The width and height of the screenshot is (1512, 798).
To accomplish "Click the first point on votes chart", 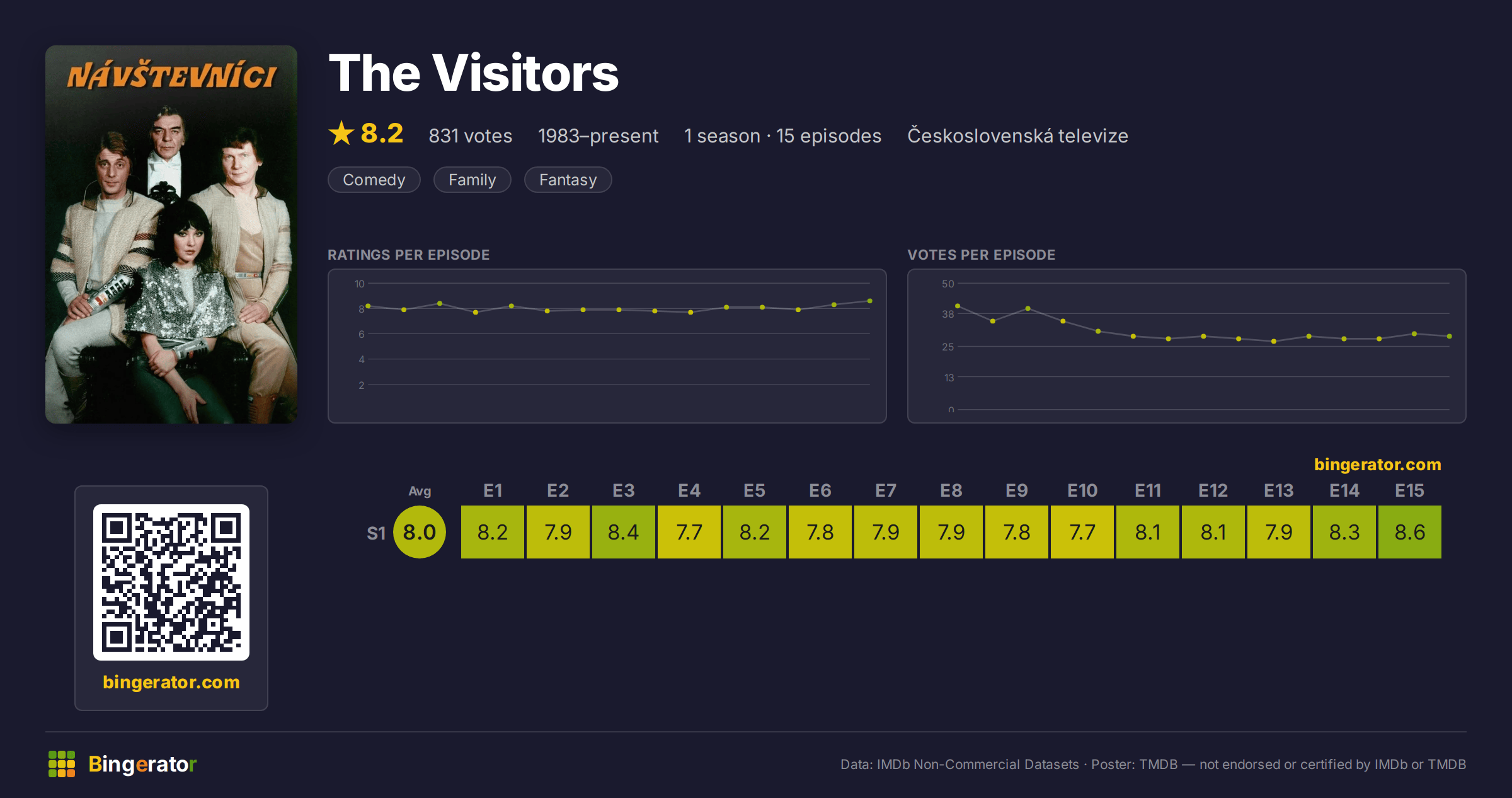I will pos(958,306).
